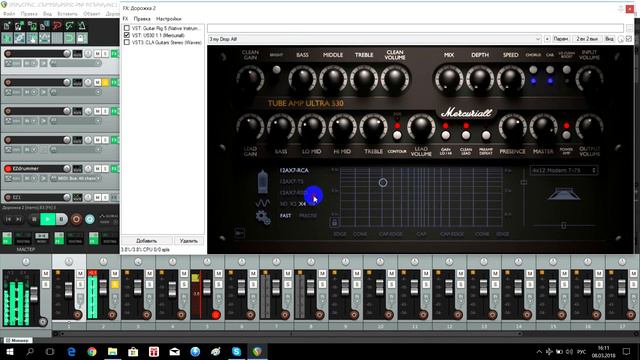Open the 4x12 Modern cabinet selector
The height and width of the screenshot is (360, 640).
tap(564, 170)
